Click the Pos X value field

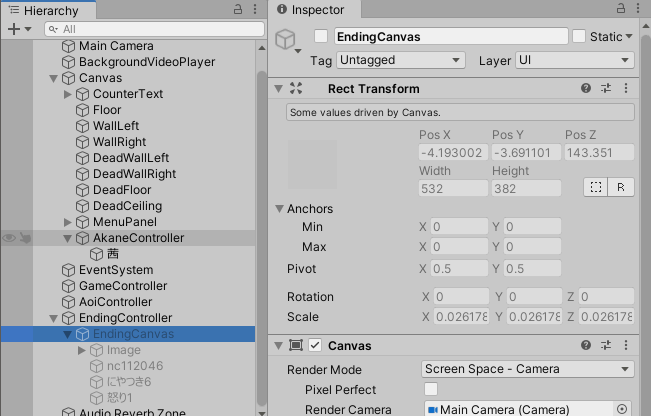pyautogui.click(x=453, y=153)
